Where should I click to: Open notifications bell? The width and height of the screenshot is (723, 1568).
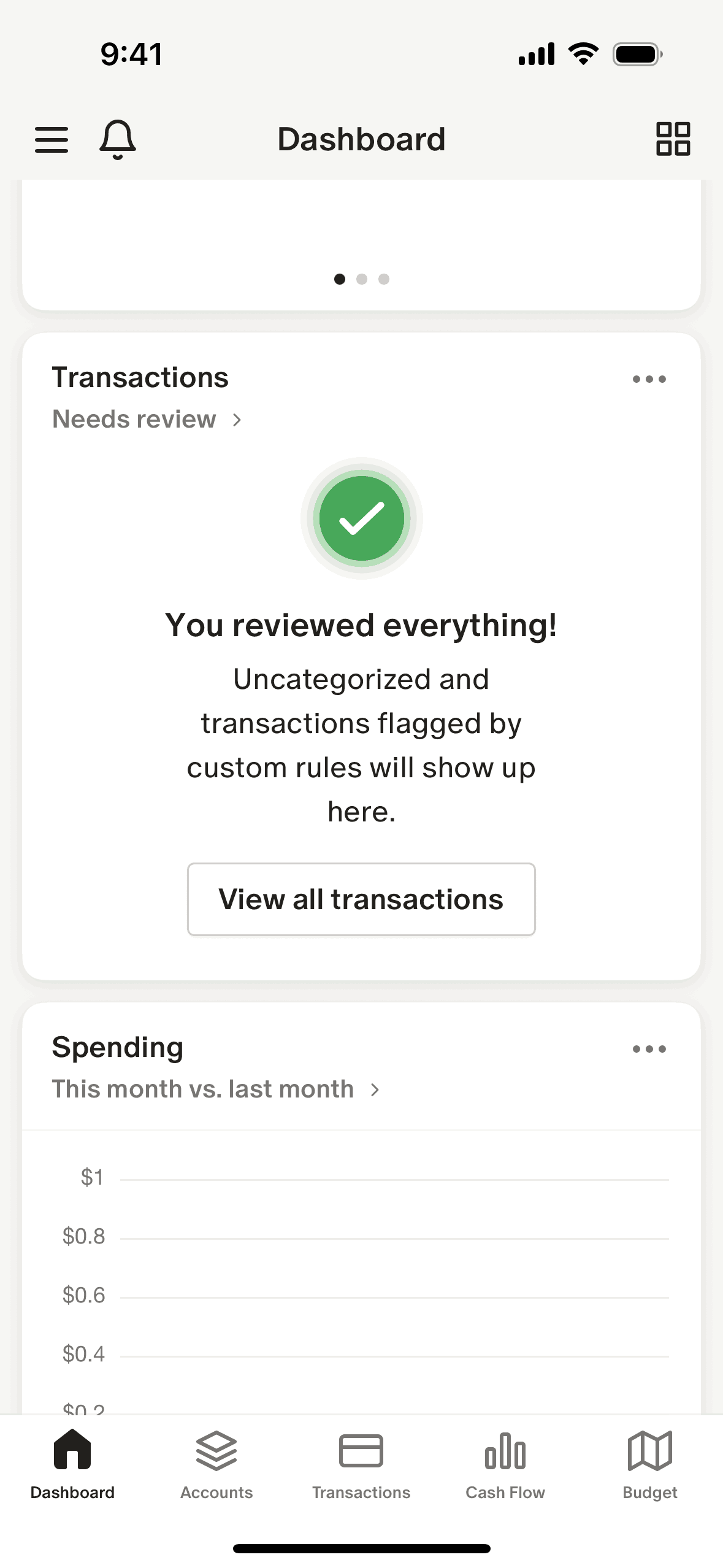[117, 139]
